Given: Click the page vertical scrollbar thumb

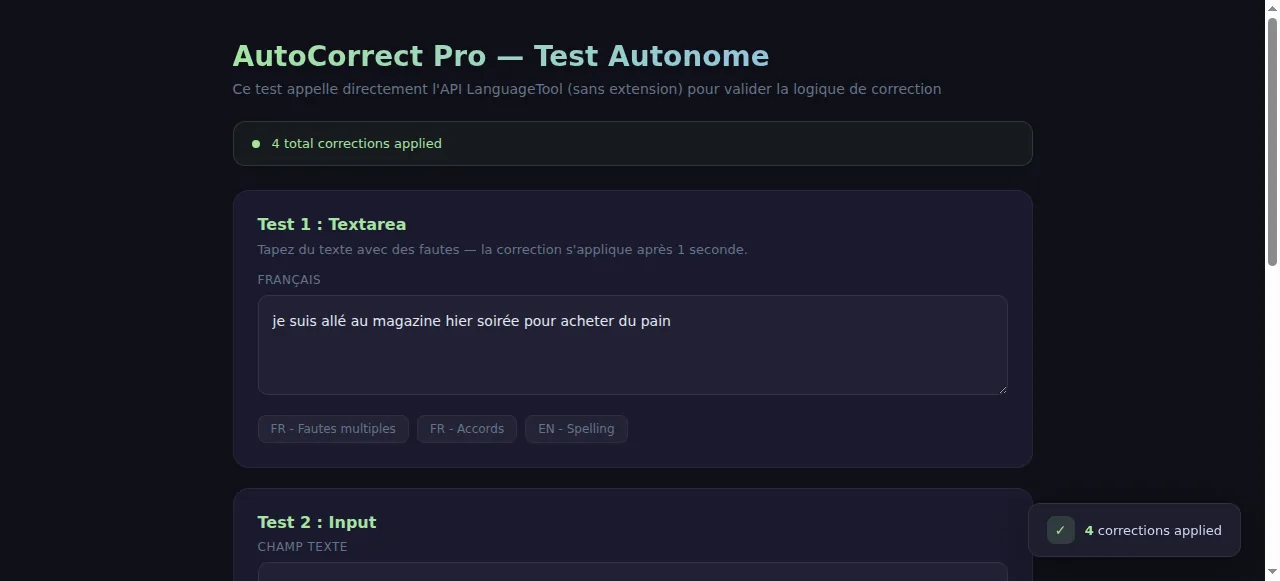Looking at the screenshot, I should pos(1272,142).
